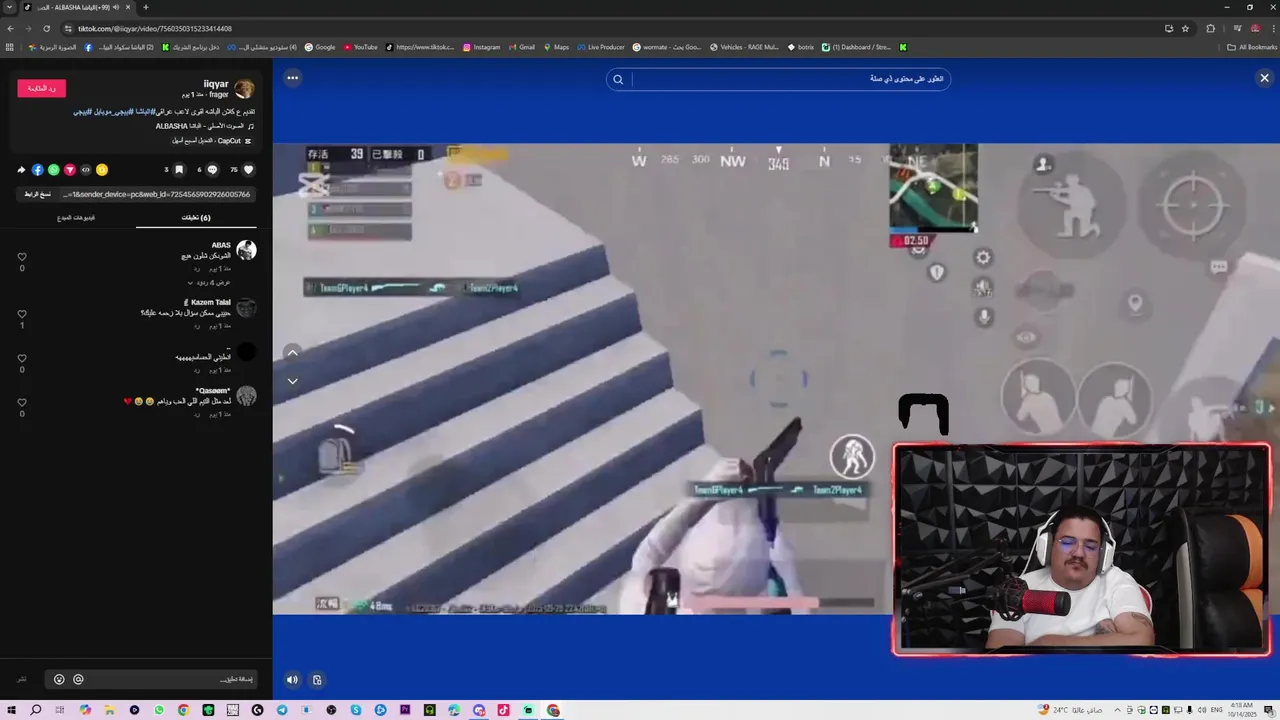Switch to the comments (6) tab

point(196,217)
